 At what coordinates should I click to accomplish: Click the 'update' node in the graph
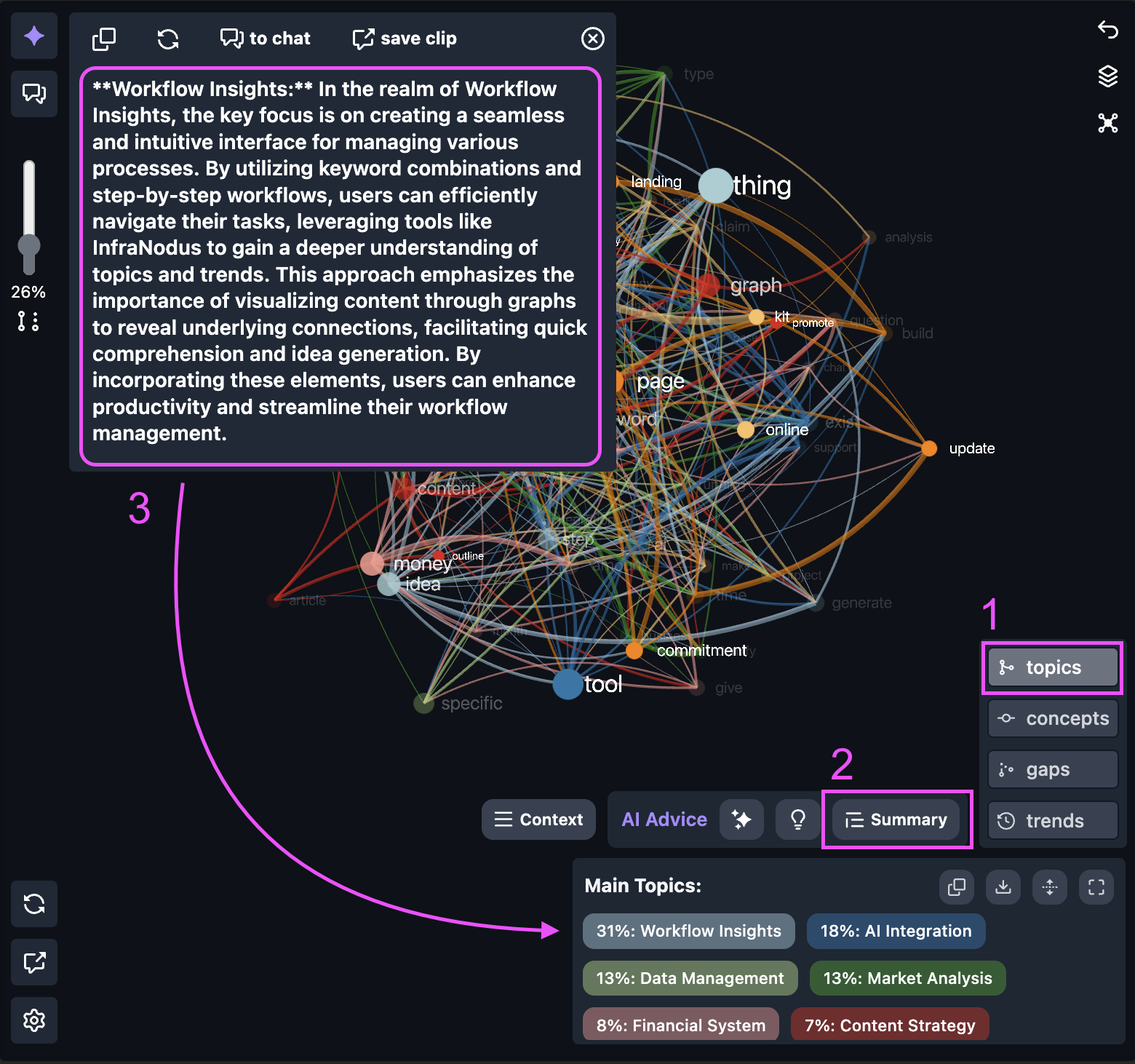(929, 448)
